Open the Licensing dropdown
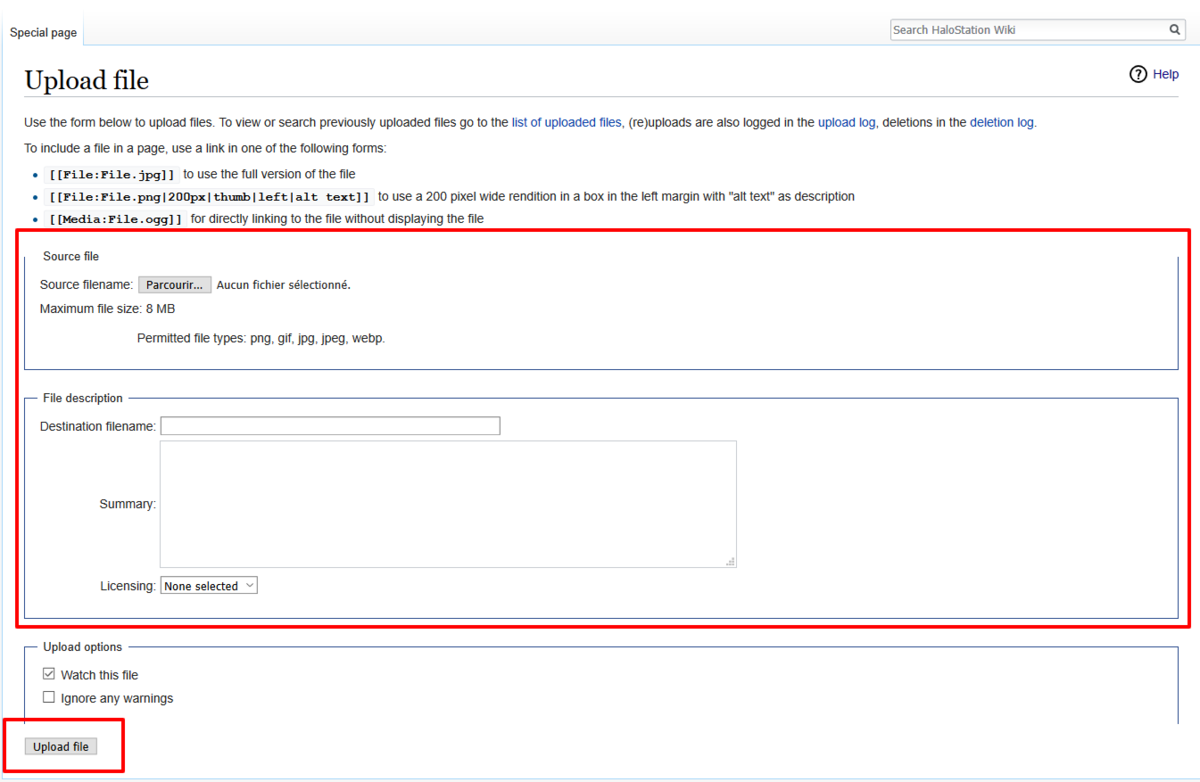The image size is (1200, 782). coord(208,585)
